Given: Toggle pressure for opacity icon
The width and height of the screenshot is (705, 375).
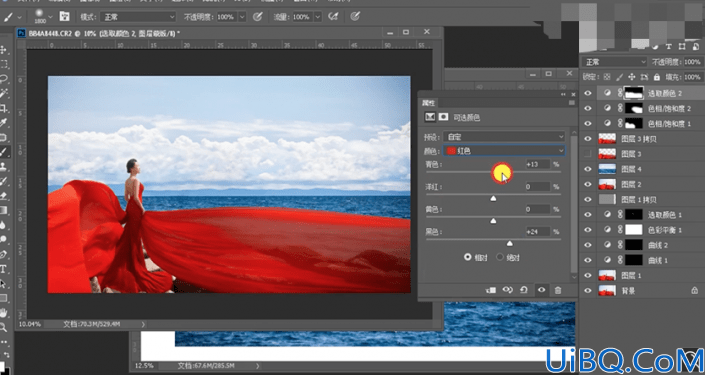Looking at the screenshot, I should pos(258,17).
